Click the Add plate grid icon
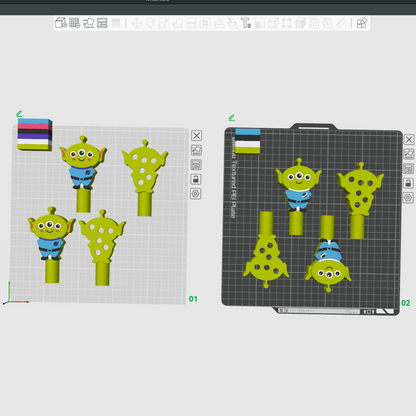Viewport: 416px width, 416px height. point(75,23)
